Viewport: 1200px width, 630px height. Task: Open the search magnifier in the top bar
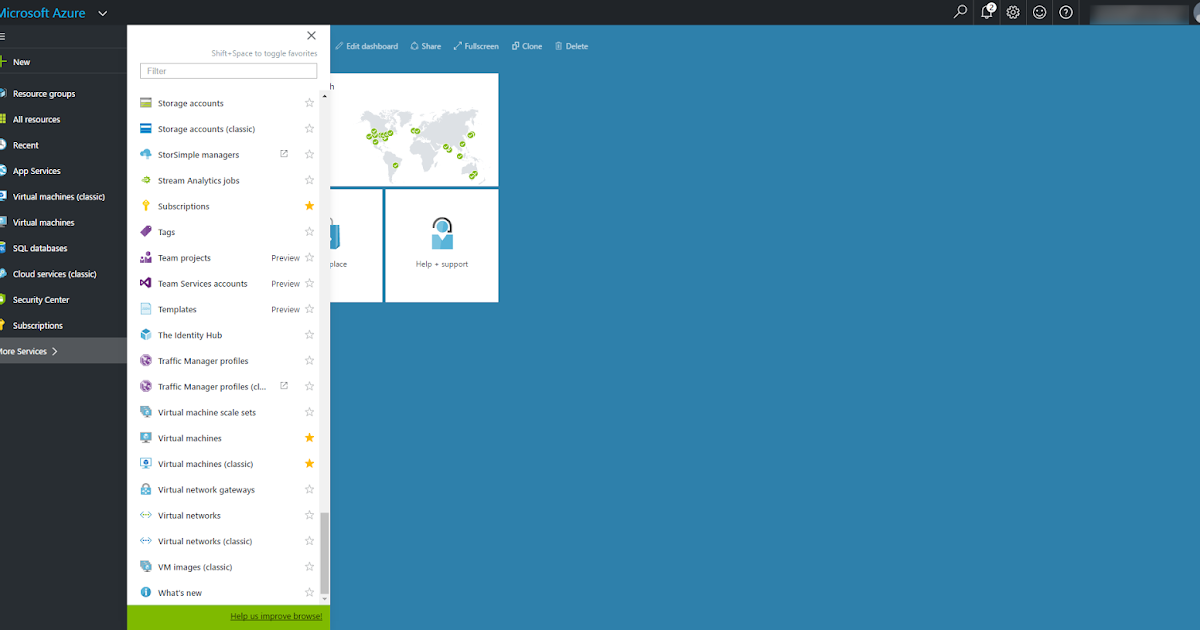(x=960, y=12)
